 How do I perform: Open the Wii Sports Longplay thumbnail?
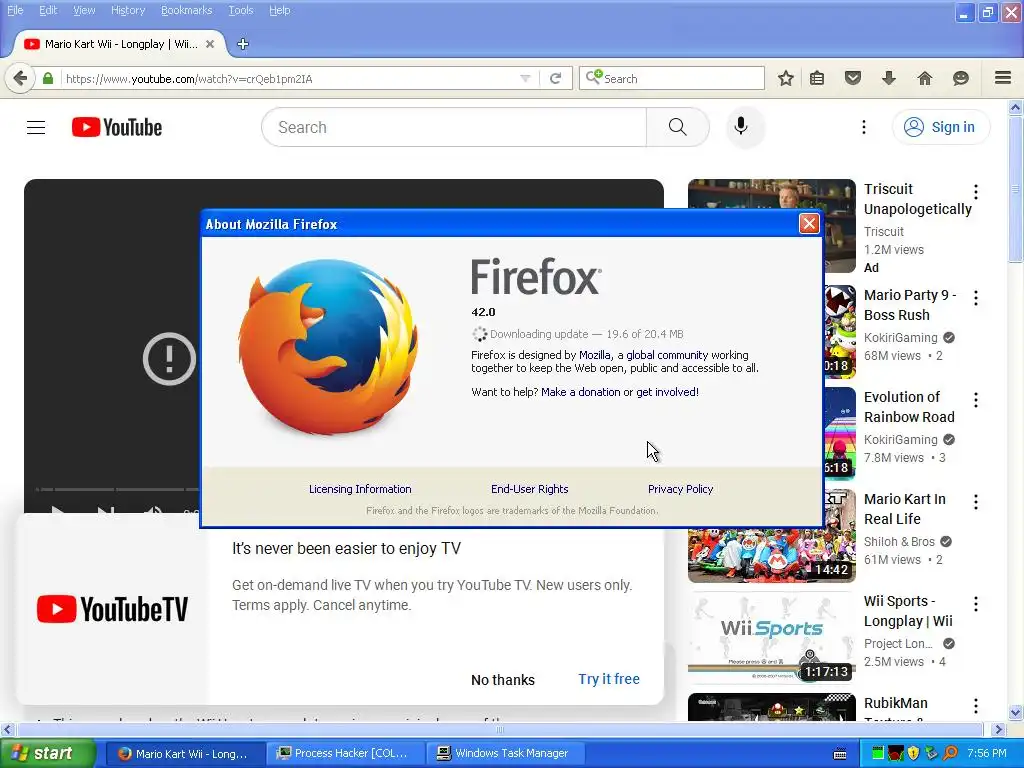pos(771,637)
